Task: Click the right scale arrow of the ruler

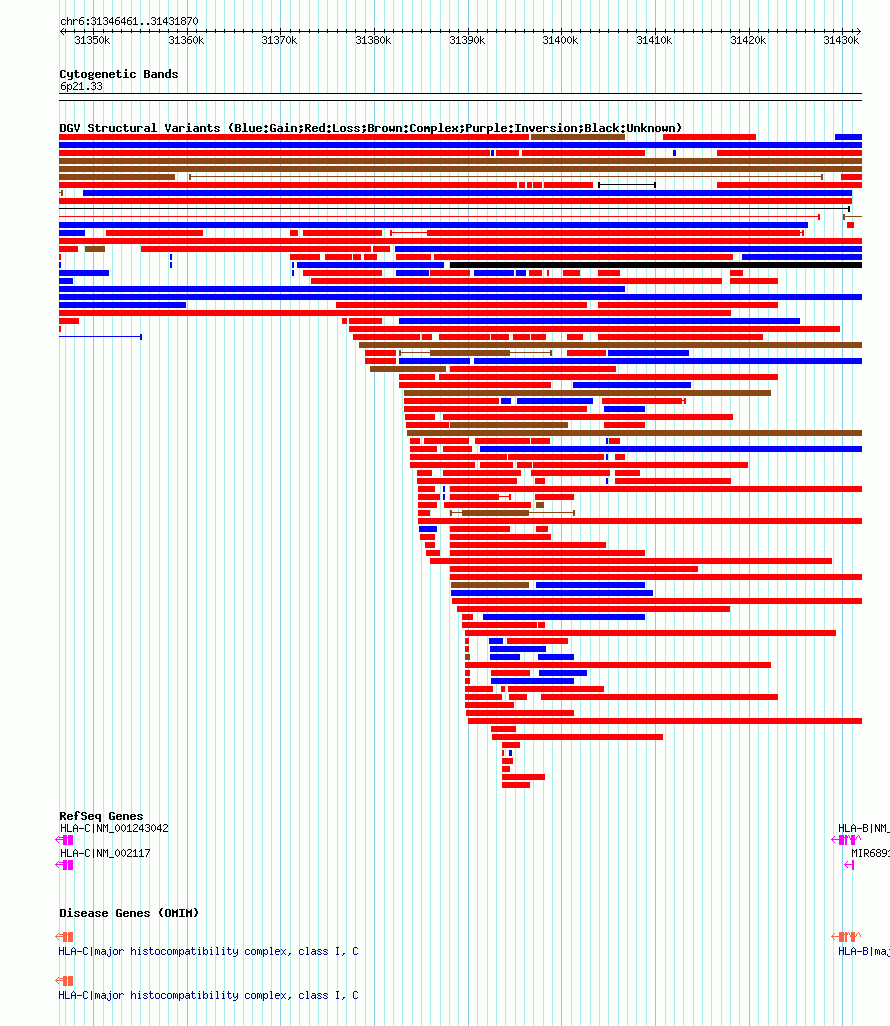Action: (859, 31)
